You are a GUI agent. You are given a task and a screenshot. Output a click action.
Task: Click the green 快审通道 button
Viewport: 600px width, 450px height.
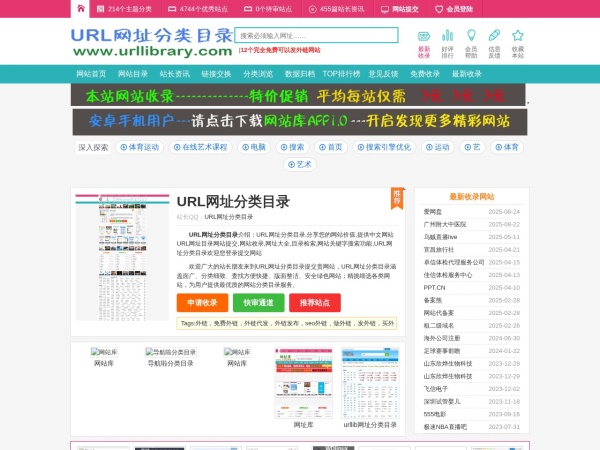pos(259,303)
